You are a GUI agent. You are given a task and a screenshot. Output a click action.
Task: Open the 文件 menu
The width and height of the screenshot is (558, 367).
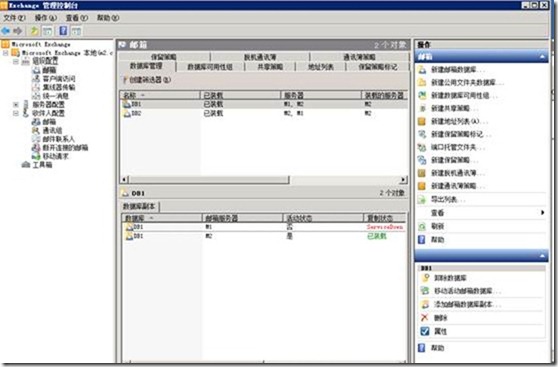14,17
